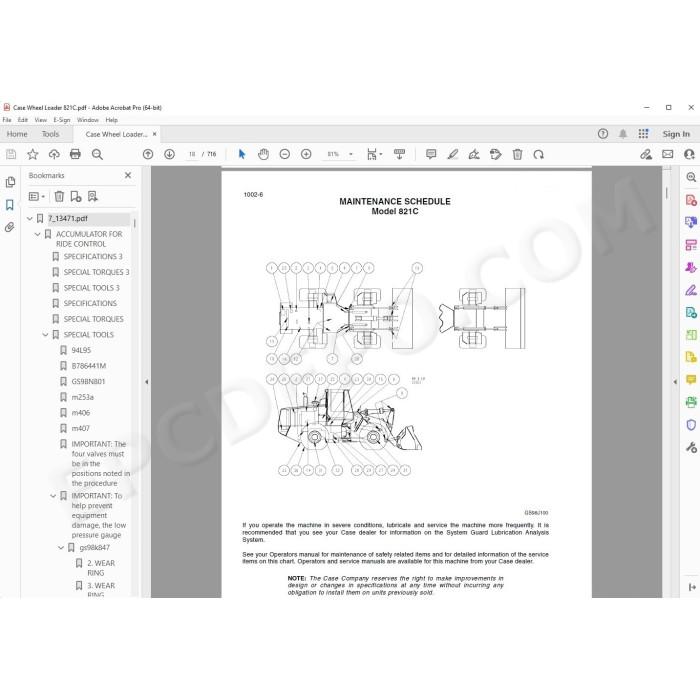Collapse the 7_13471.pdf bookmark
The height and width of the screenshot is (700, 700).
pos(30,219)
